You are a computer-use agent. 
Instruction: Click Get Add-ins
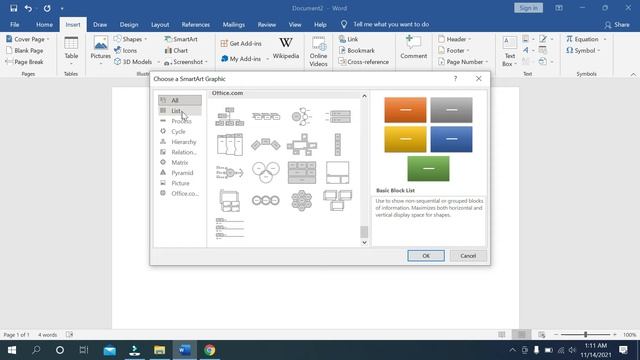(x=241, y=43)
